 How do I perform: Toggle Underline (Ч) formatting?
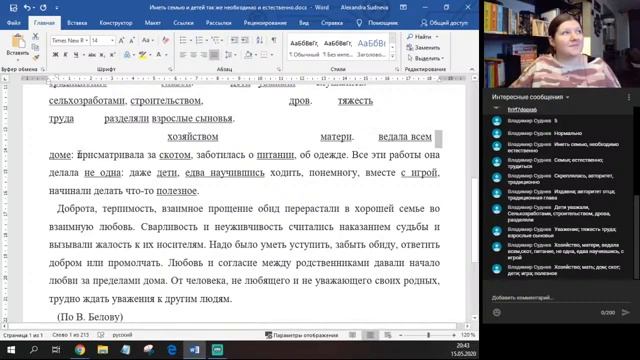76,55
